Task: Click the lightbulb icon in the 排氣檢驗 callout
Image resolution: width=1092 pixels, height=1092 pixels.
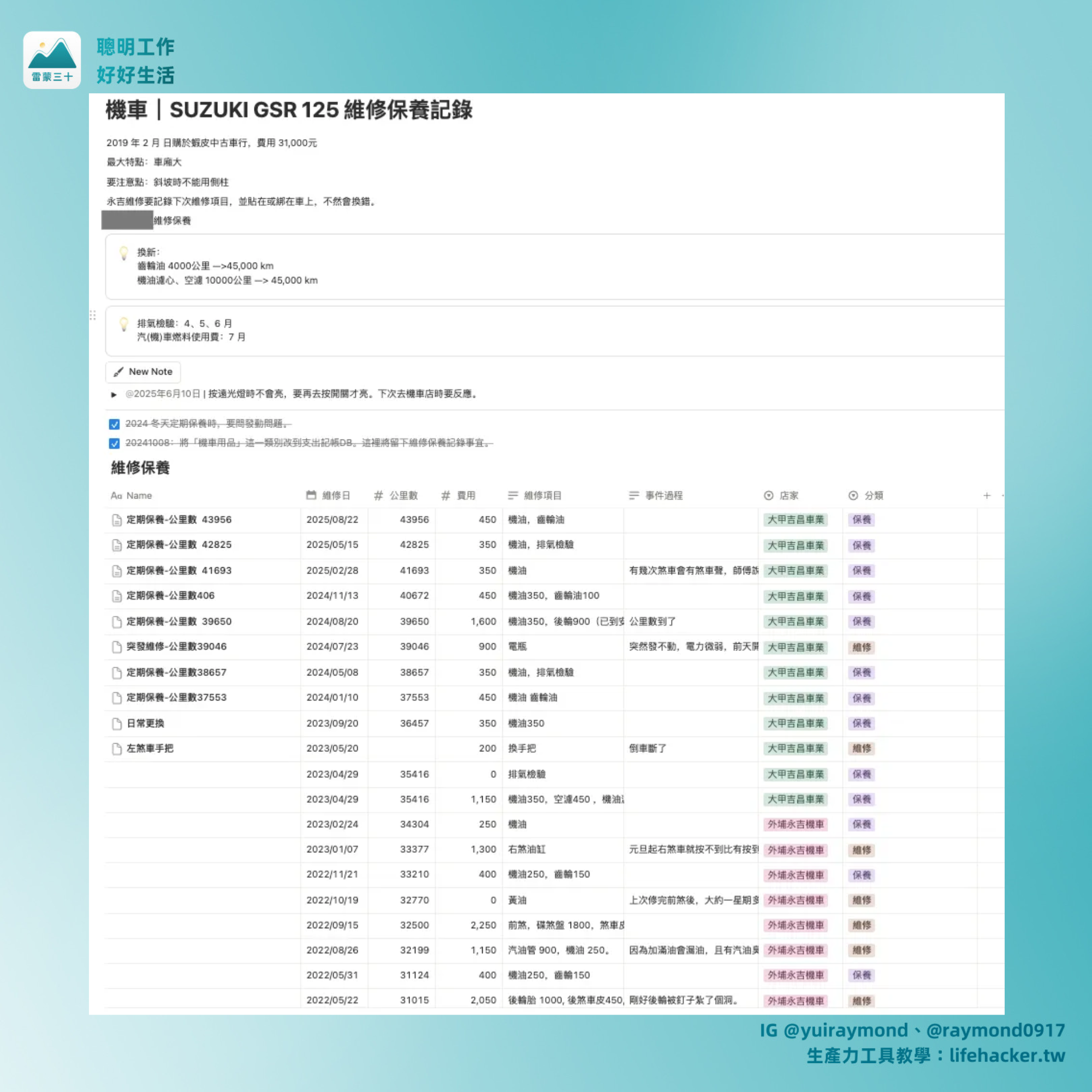Action: coord(124,324)
